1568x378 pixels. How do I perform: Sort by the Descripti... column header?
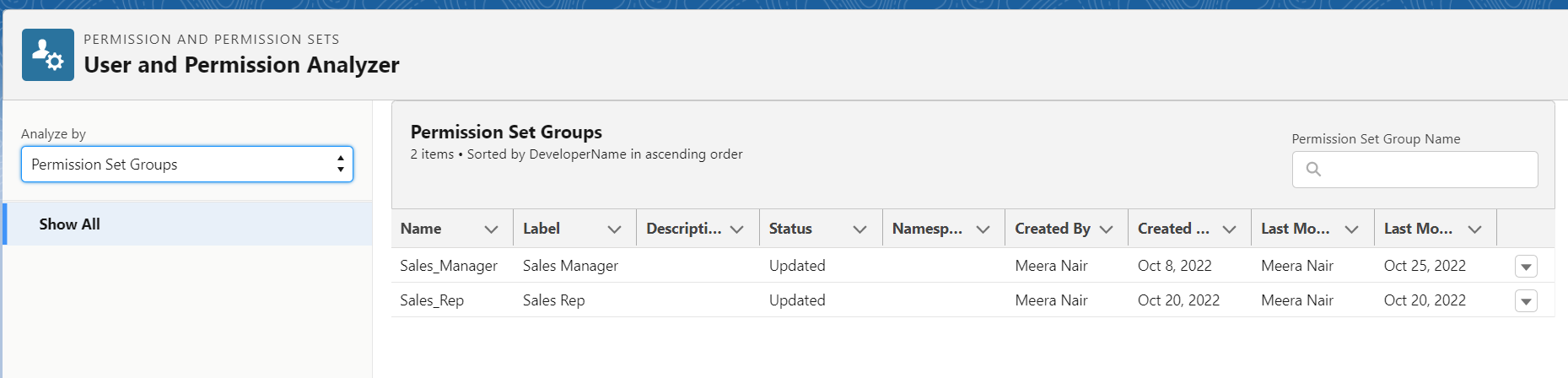(x=684, y=229)
